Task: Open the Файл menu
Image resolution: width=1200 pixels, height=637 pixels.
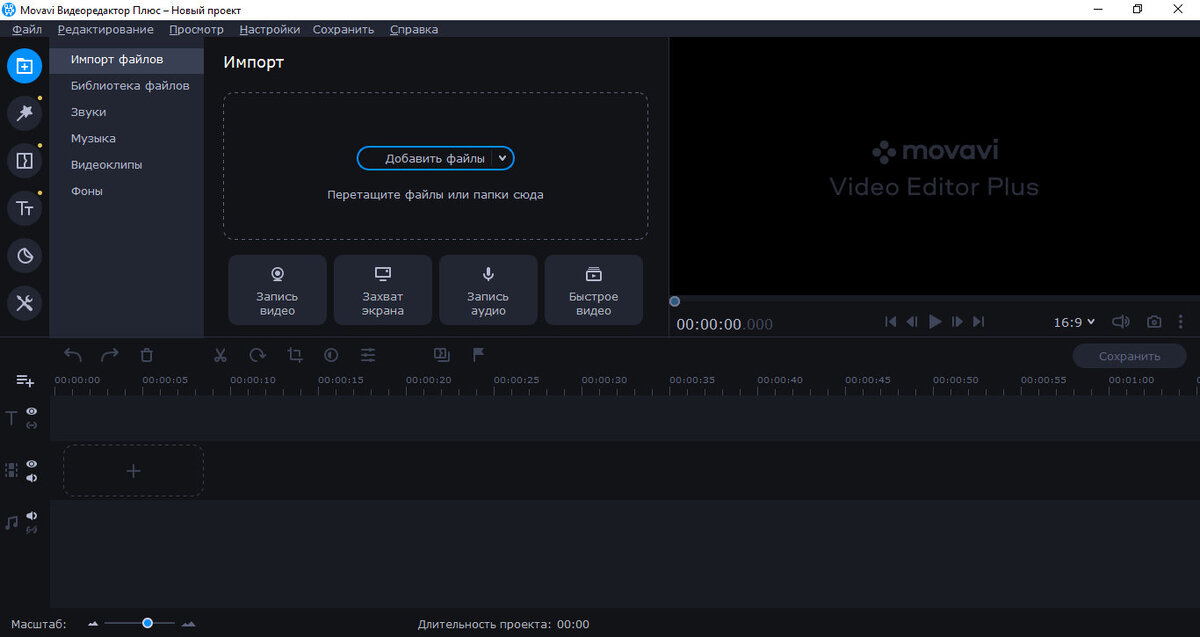Action: pyautogui.click(x=27, y=29)
